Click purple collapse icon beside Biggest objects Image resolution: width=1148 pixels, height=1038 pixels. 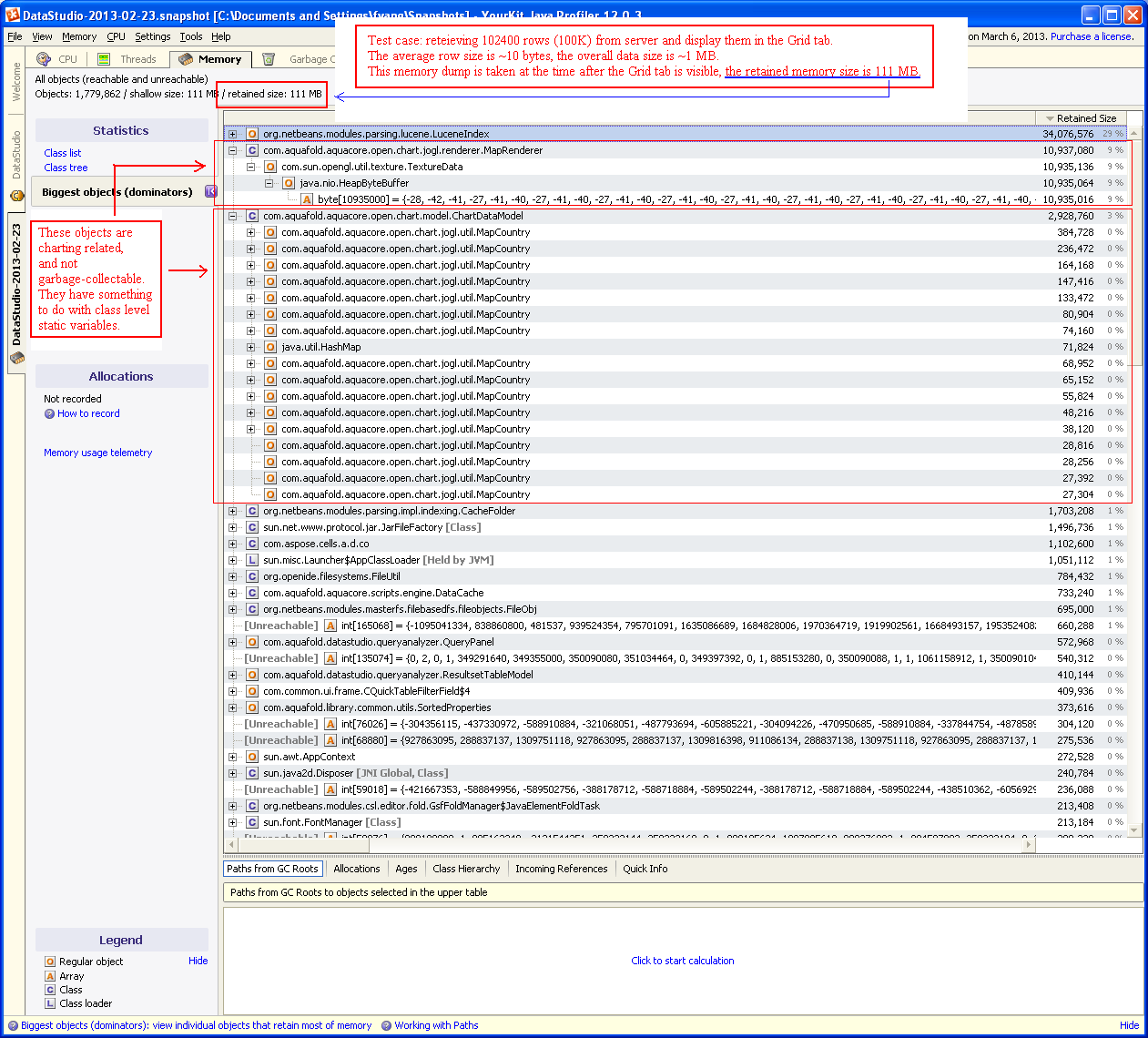click(211, 191)
